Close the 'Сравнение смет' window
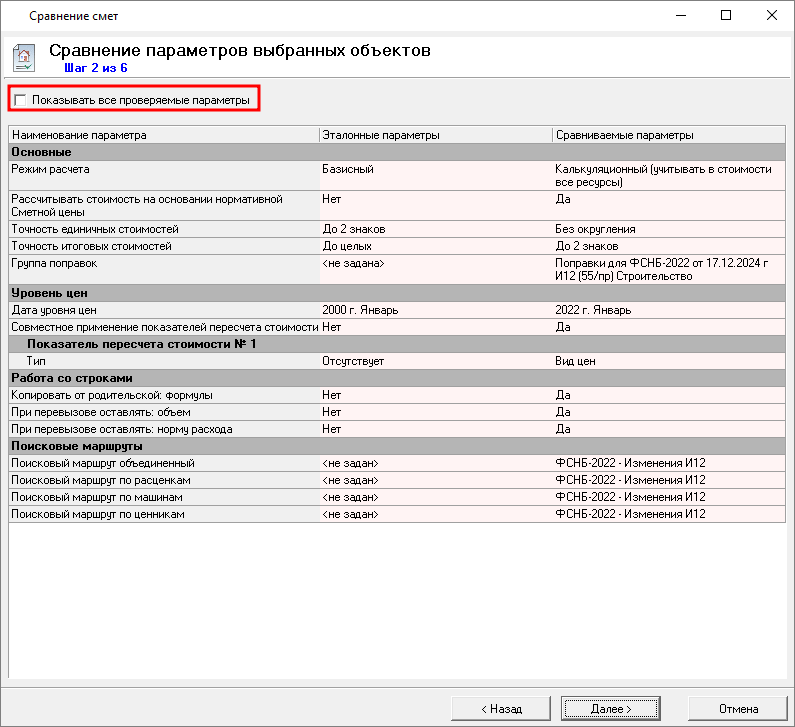 [x=772, y=16]
